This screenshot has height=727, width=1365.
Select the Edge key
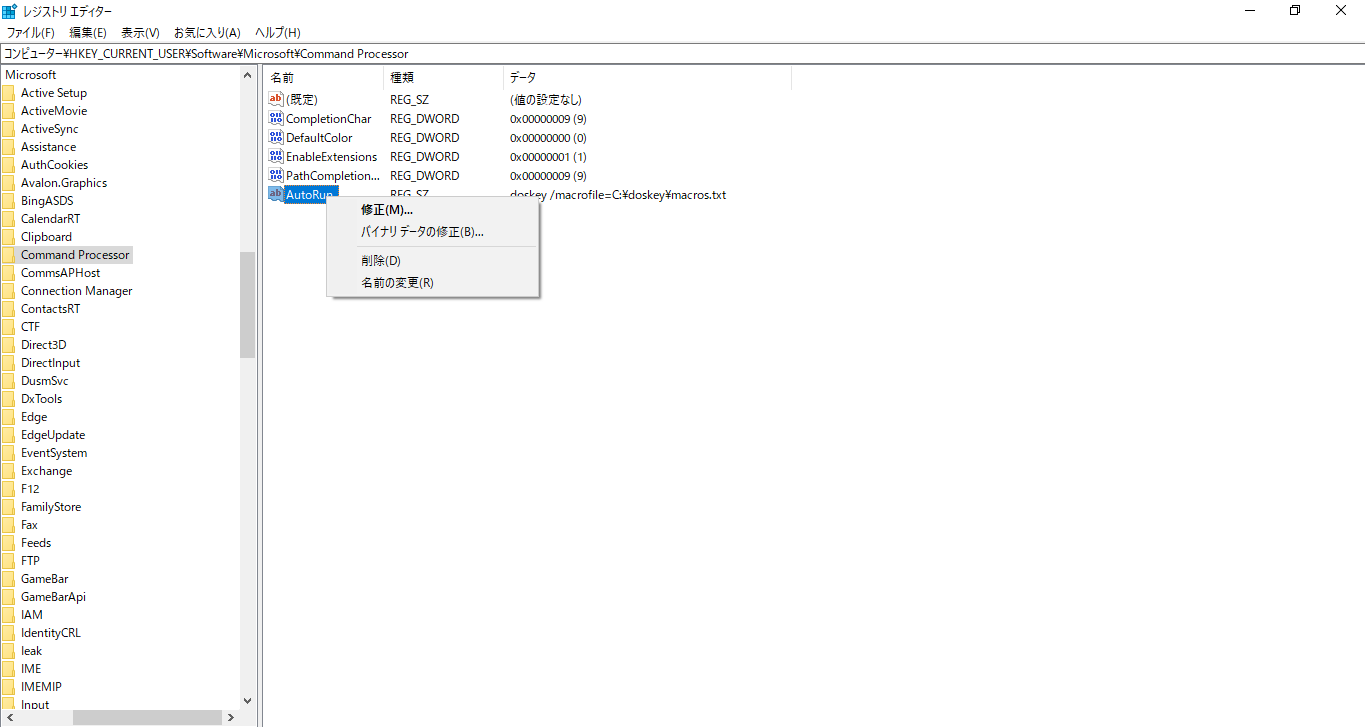click(x=34, y=417)
